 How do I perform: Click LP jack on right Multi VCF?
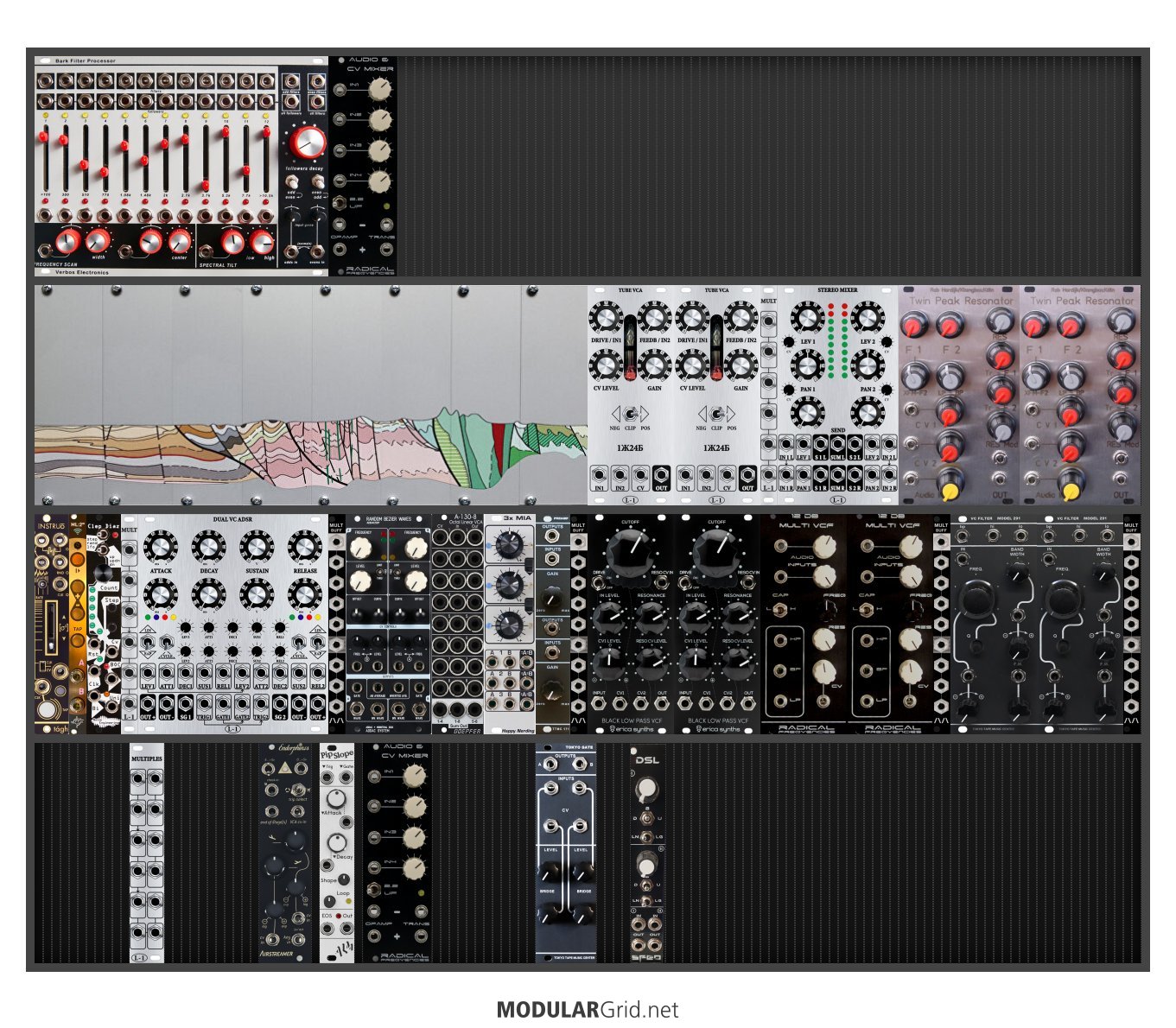868,701
